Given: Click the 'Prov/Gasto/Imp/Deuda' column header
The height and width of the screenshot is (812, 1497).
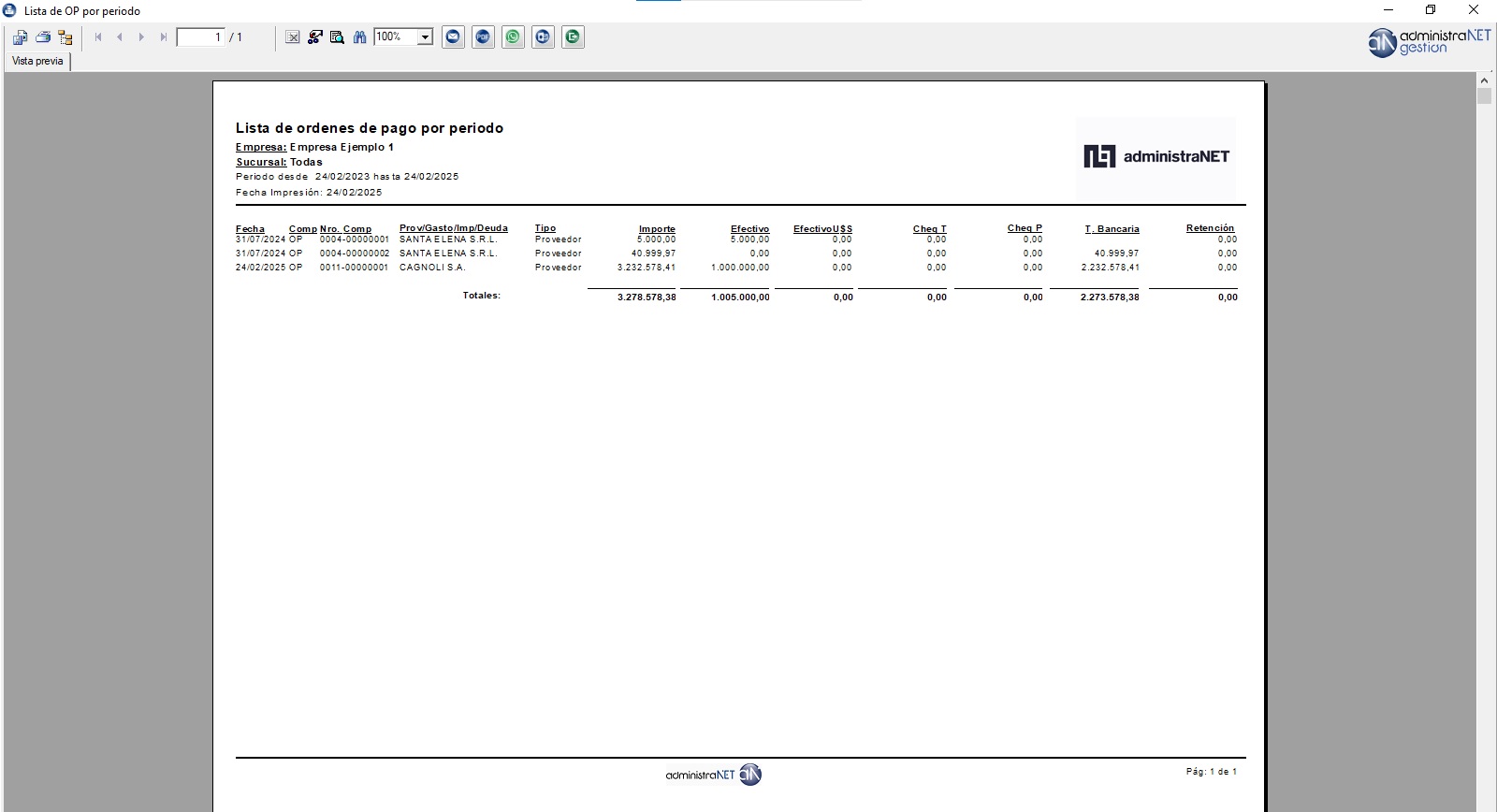Looking at the screenshot, I should click(454, 228).
